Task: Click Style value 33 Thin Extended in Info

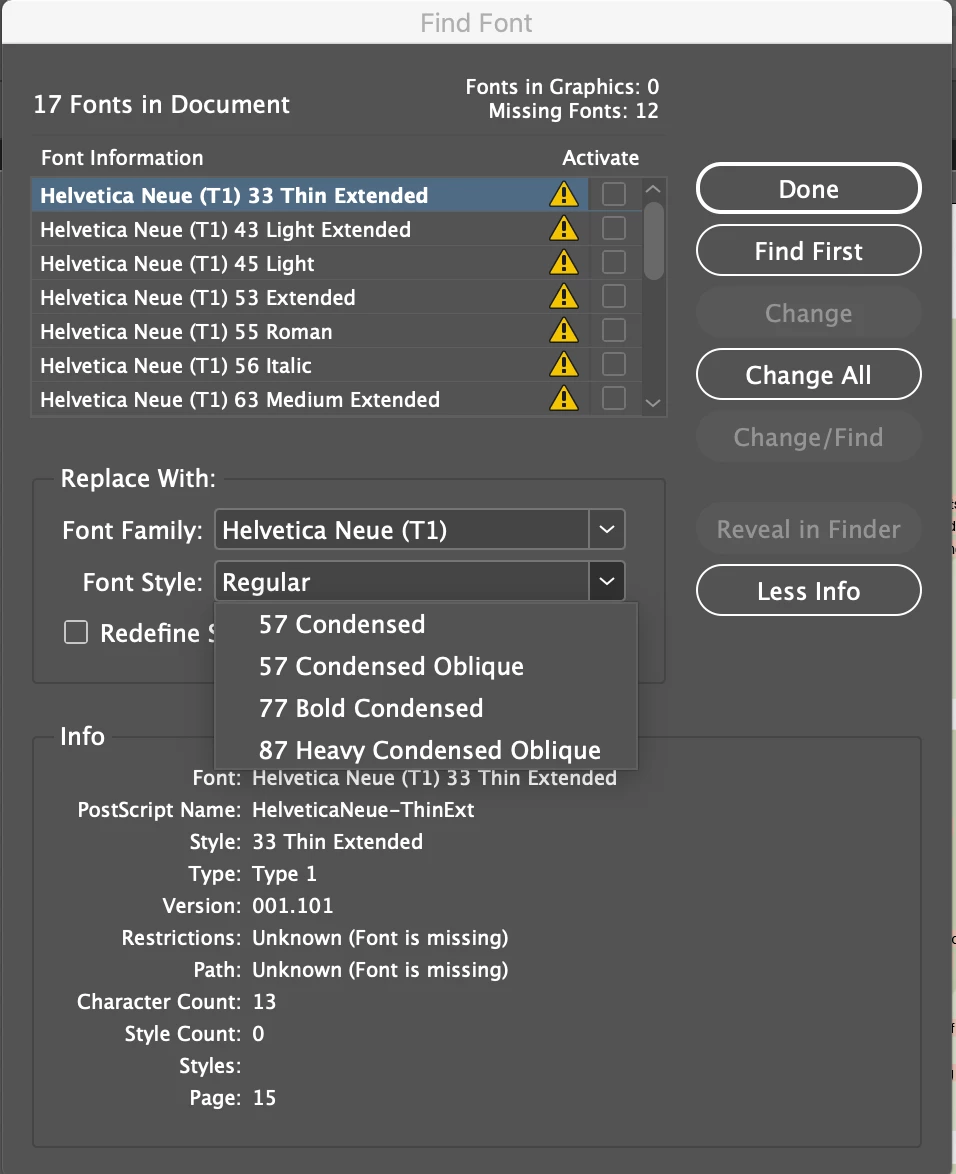Action: point(338,842)
